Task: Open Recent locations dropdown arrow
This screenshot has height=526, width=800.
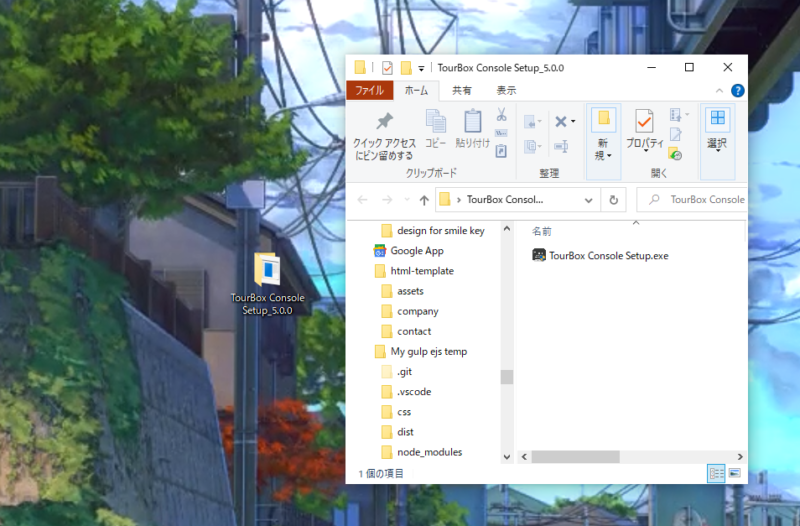Action: [407, 199]
